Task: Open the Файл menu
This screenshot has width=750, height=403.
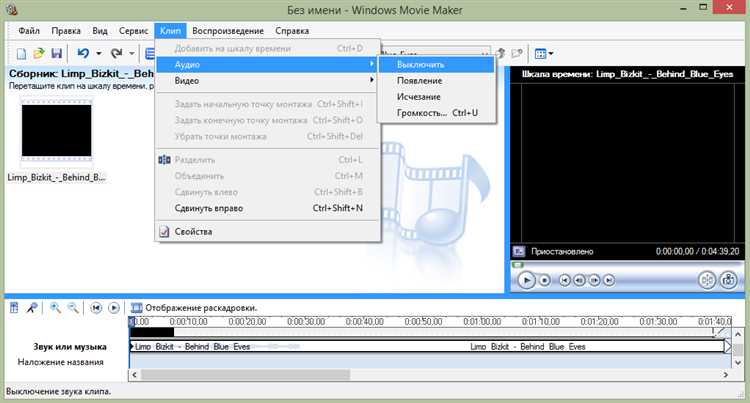Action: pos(29,31)
